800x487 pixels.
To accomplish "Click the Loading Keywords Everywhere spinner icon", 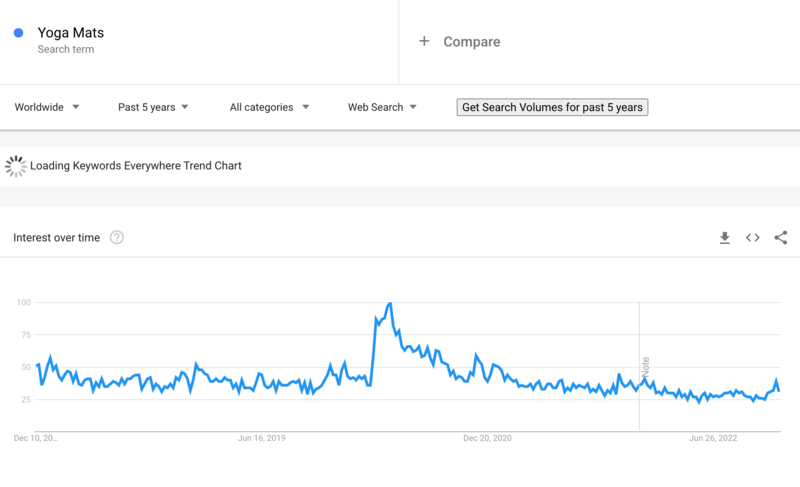I will point(16,166).
